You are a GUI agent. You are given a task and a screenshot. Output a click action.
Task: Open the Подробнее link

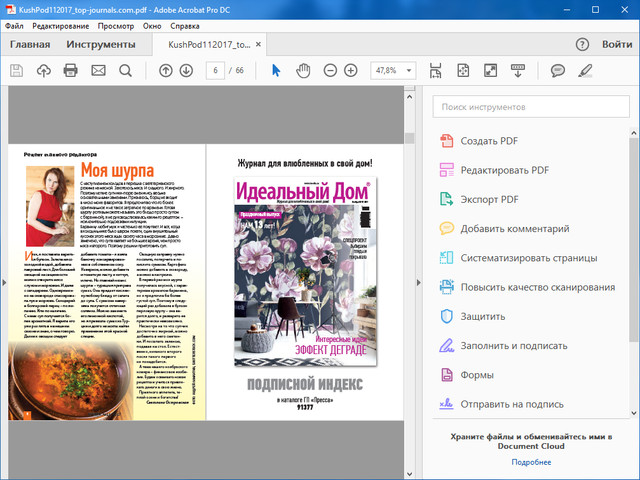coord(531,462)
